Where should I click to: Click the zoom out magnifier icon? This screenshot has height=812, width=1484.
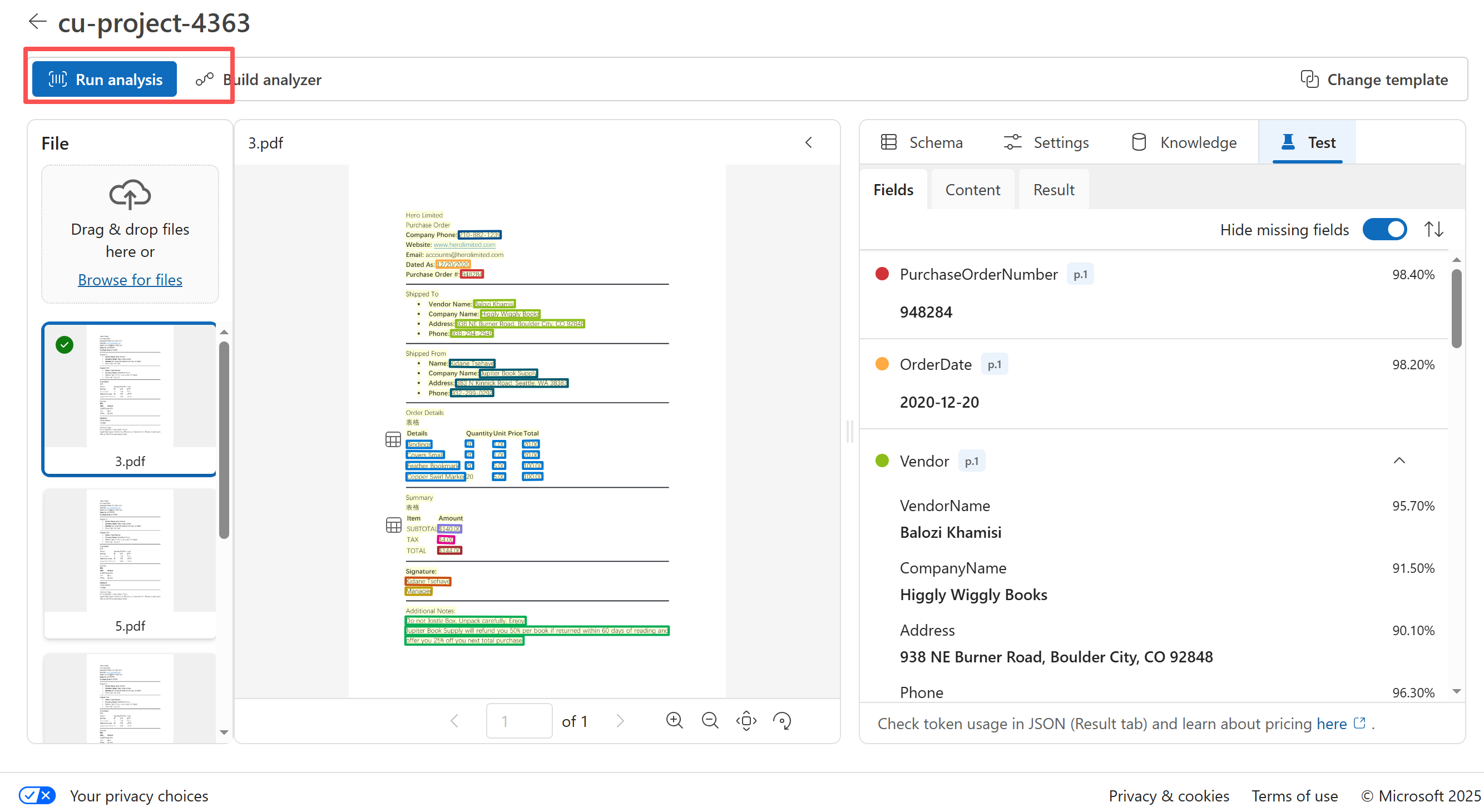(710, 720)
